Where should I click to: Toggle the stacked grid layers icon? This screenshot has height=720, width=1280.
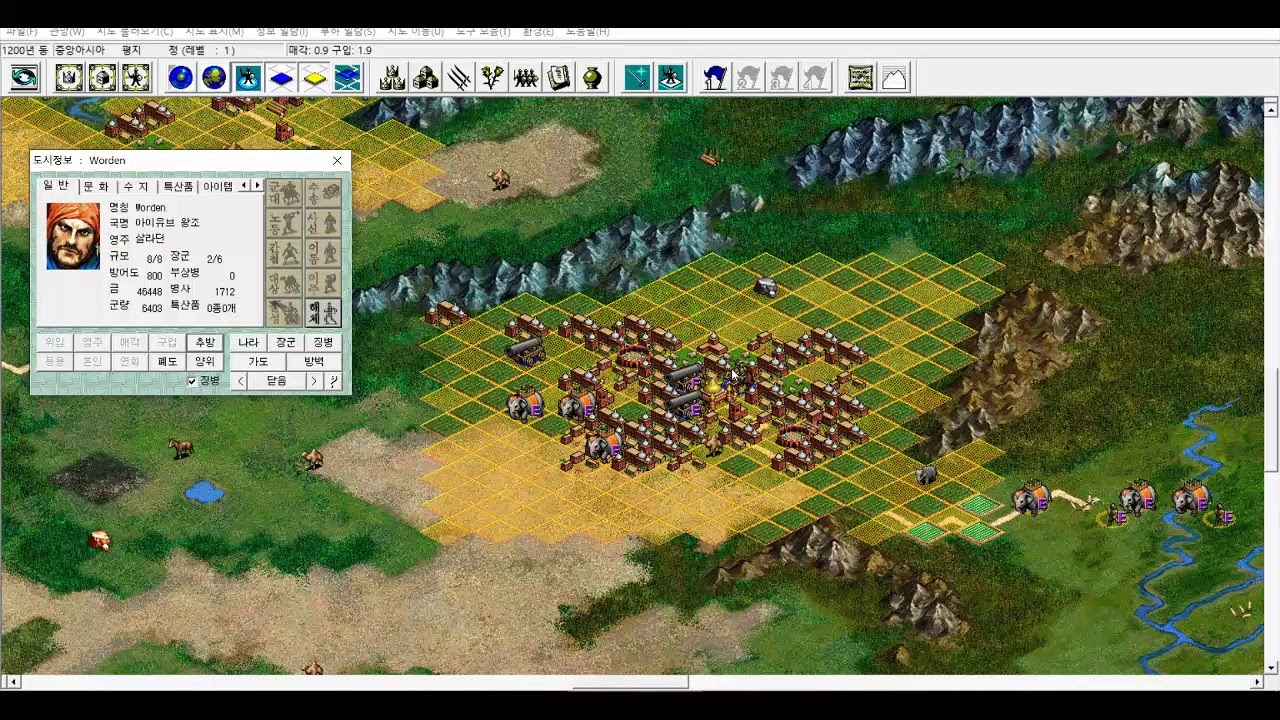pyautogui.click(x=347, y=77)
